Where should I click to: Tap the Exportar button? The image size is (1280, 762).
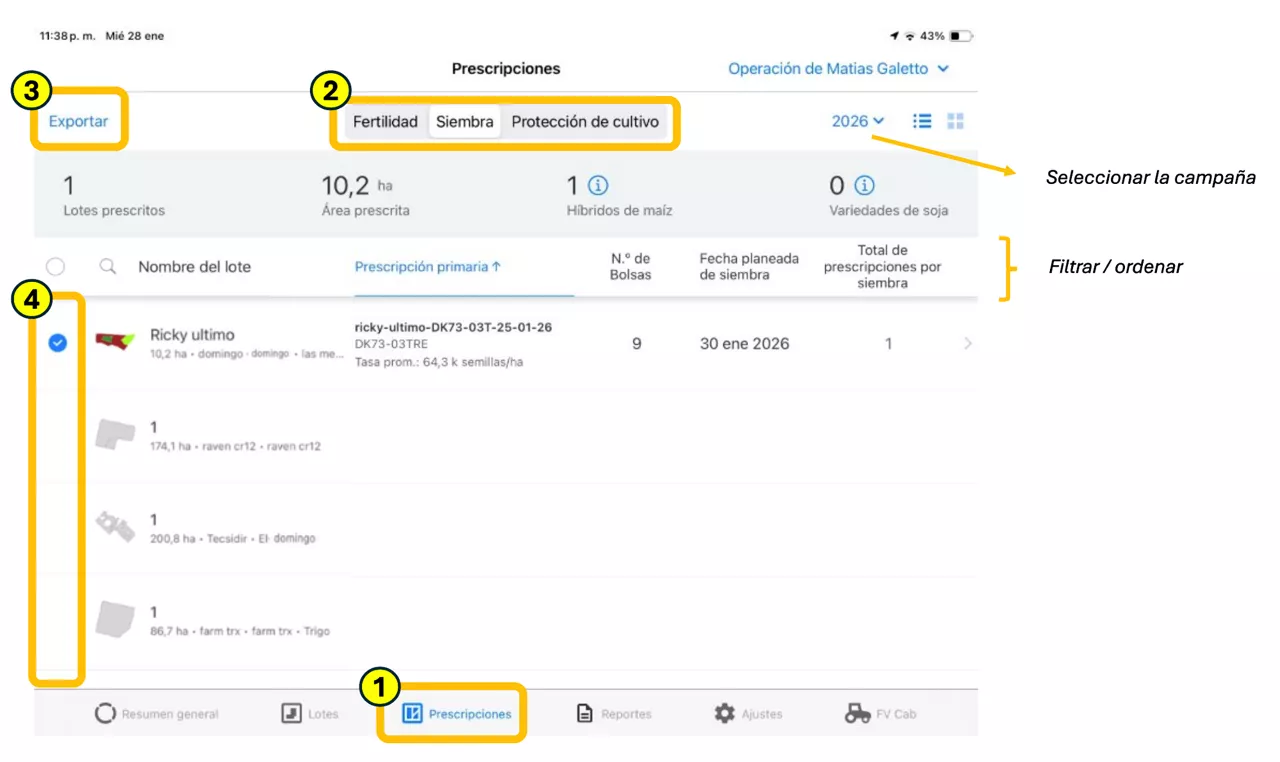(78, 121)
